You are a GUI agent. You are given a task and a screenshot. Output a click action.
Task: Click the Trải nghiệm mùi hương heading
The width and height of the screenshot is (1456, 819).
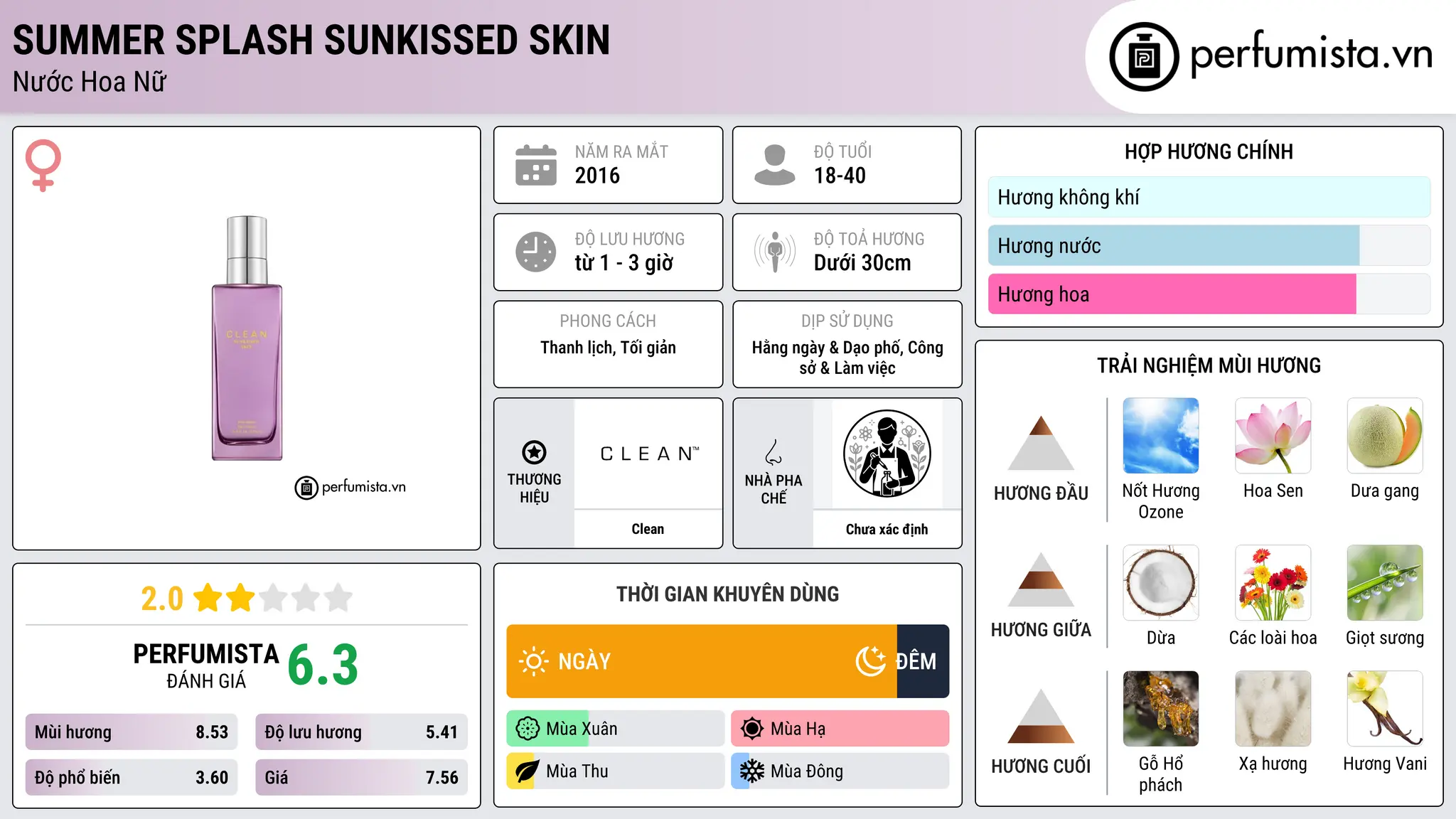(x=1209, y=365)
